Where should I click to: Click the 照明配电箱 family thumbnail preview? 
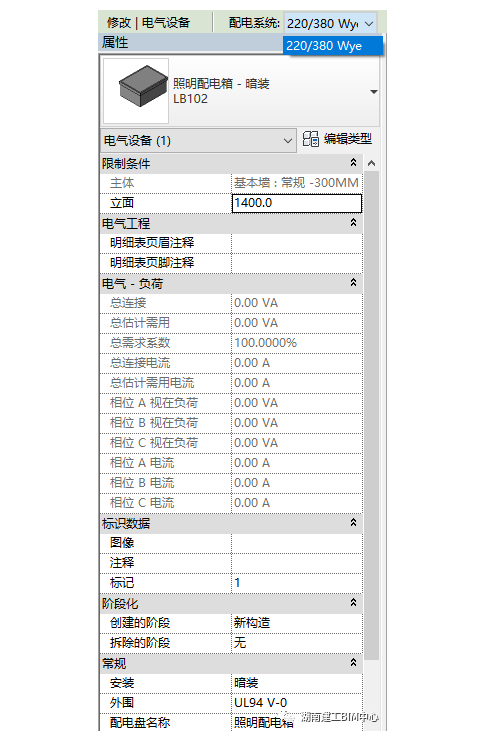point(136,91)
